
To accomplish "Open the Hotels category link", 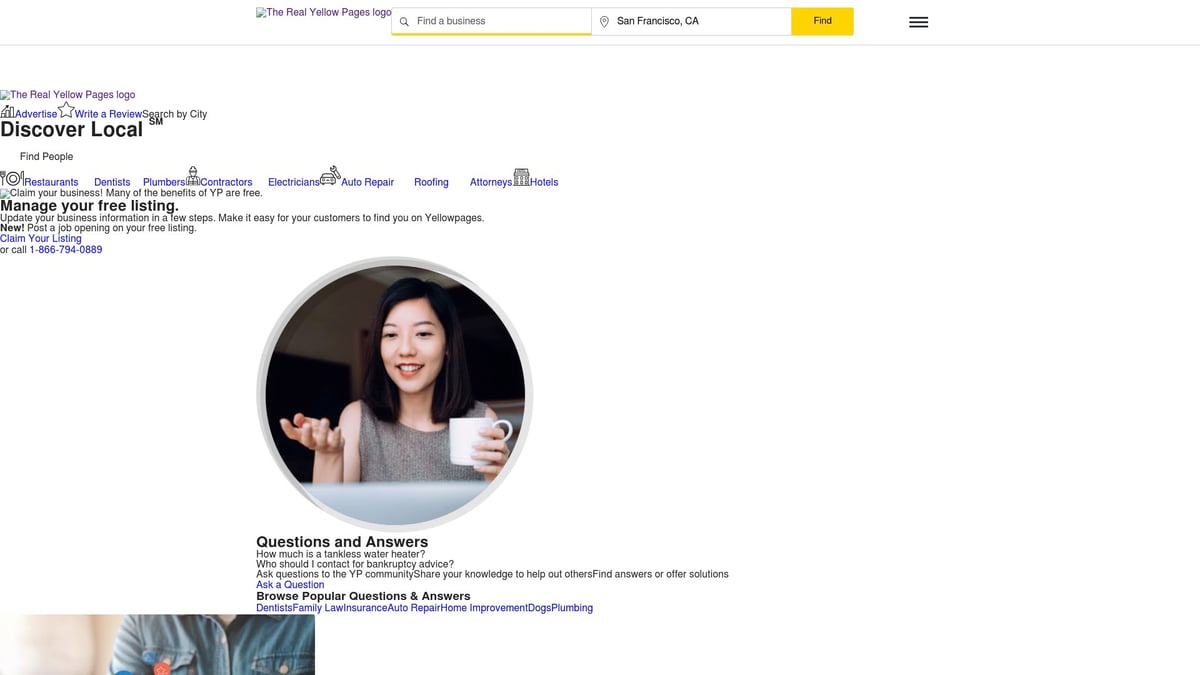I will (544, 182).
